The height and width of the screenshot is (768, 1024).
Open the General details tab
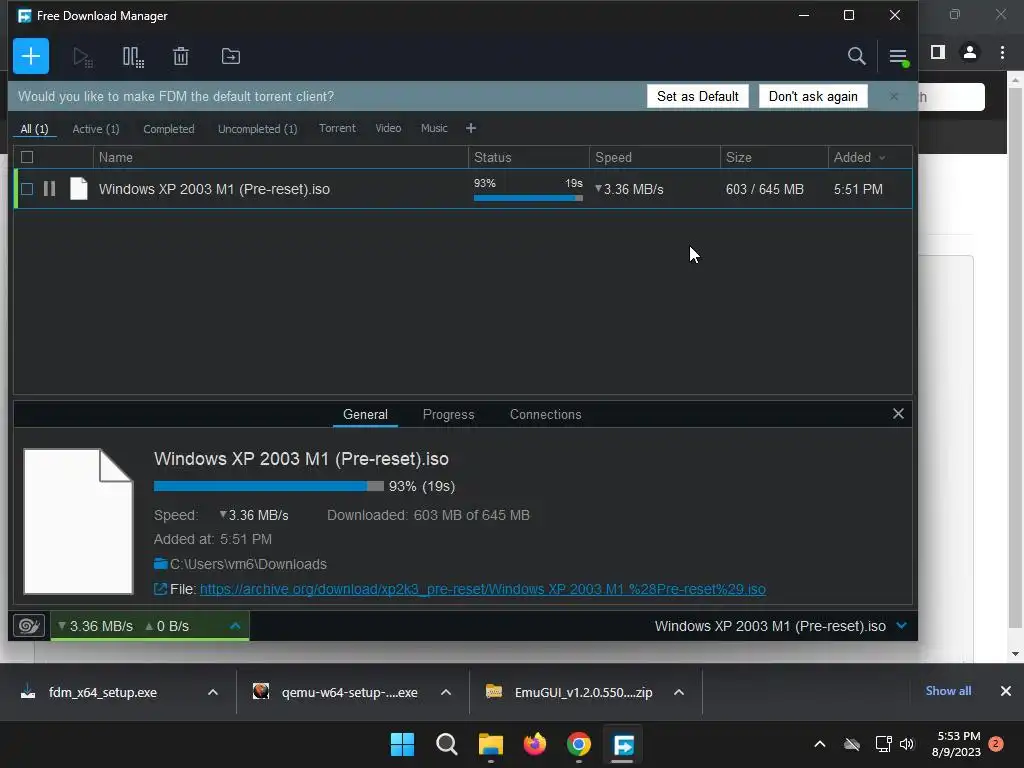click(x=365, y=414)
